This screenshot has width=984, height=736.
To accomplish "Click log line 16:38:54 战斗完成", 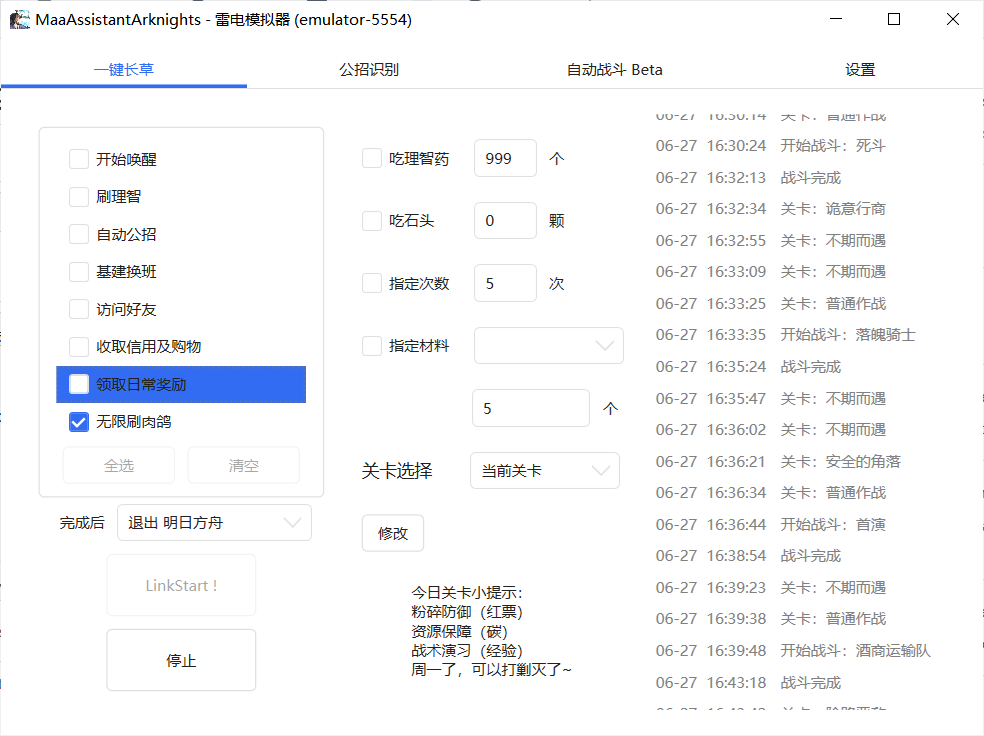I will (748, 556).
